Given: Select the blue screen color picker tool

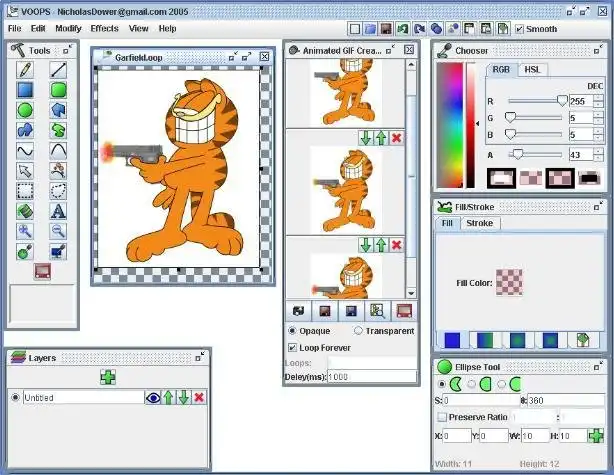Looking at the screenshot, I should click(58, 251).
